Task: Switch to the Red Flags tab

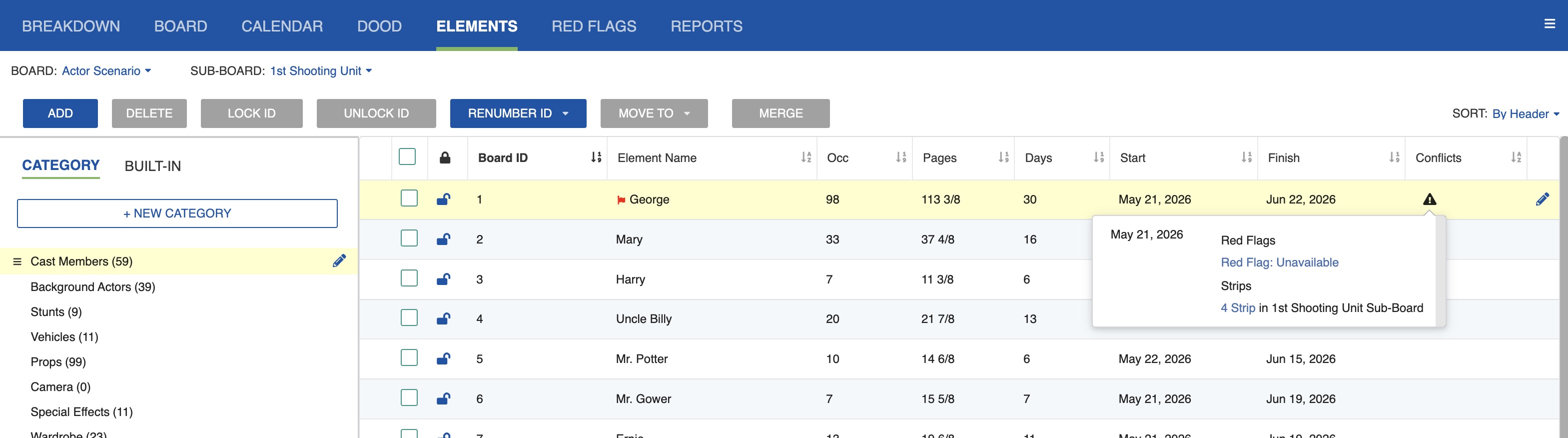Action: click(594, 26)
